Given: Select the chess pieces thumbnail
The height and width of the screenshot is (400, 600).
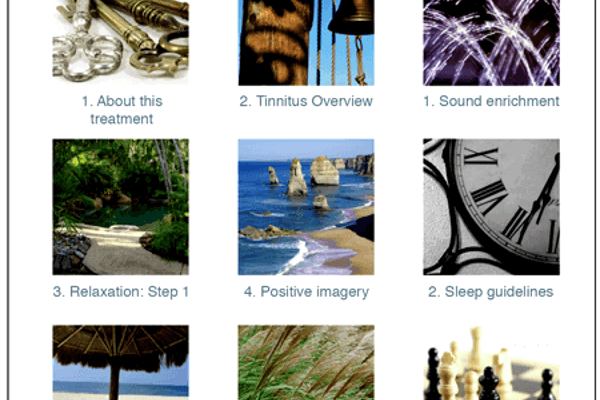Looking at the screenshot, I should [491, 362].
